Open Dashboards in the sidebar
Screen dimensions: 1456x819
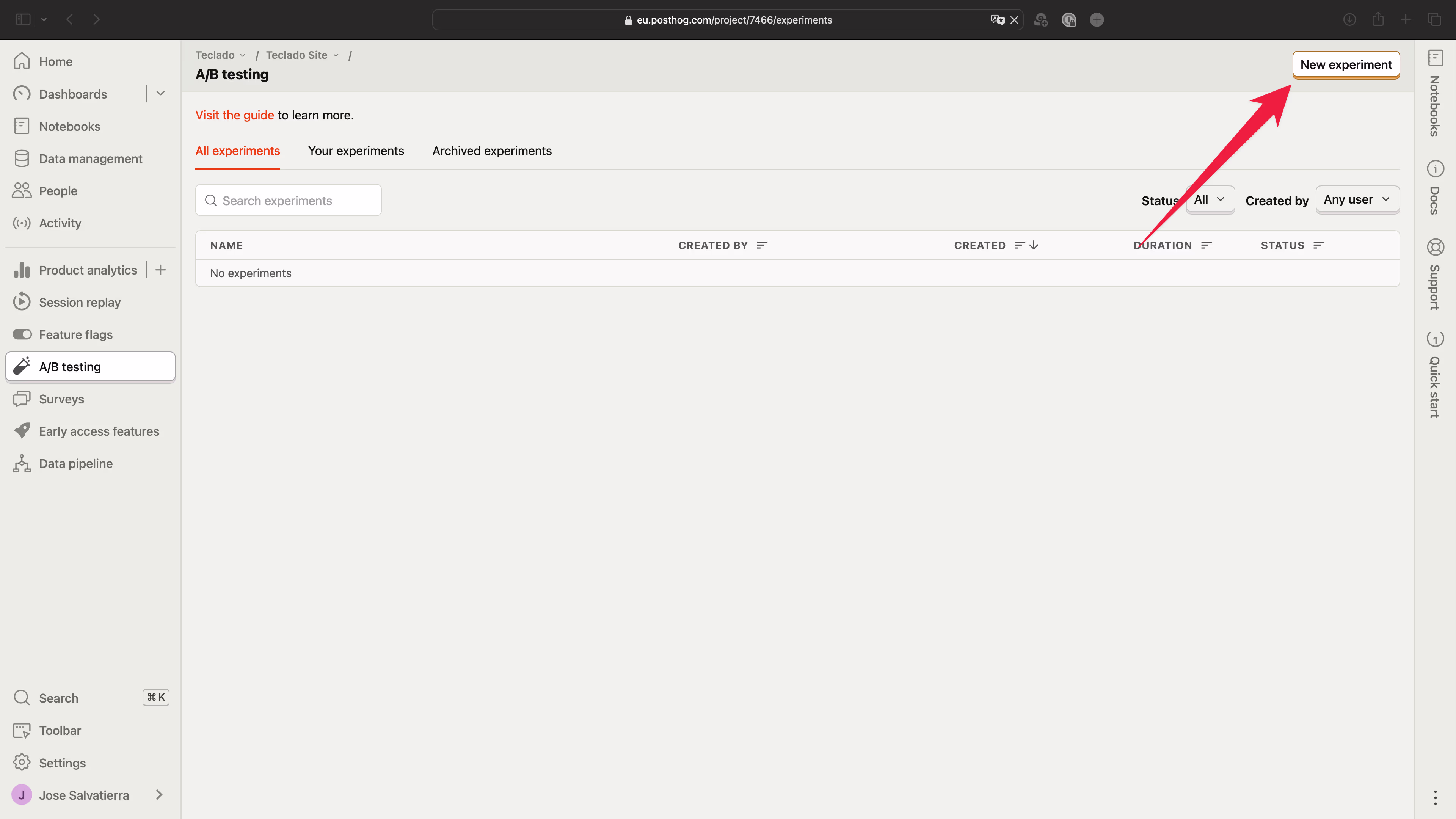[73, 94]
